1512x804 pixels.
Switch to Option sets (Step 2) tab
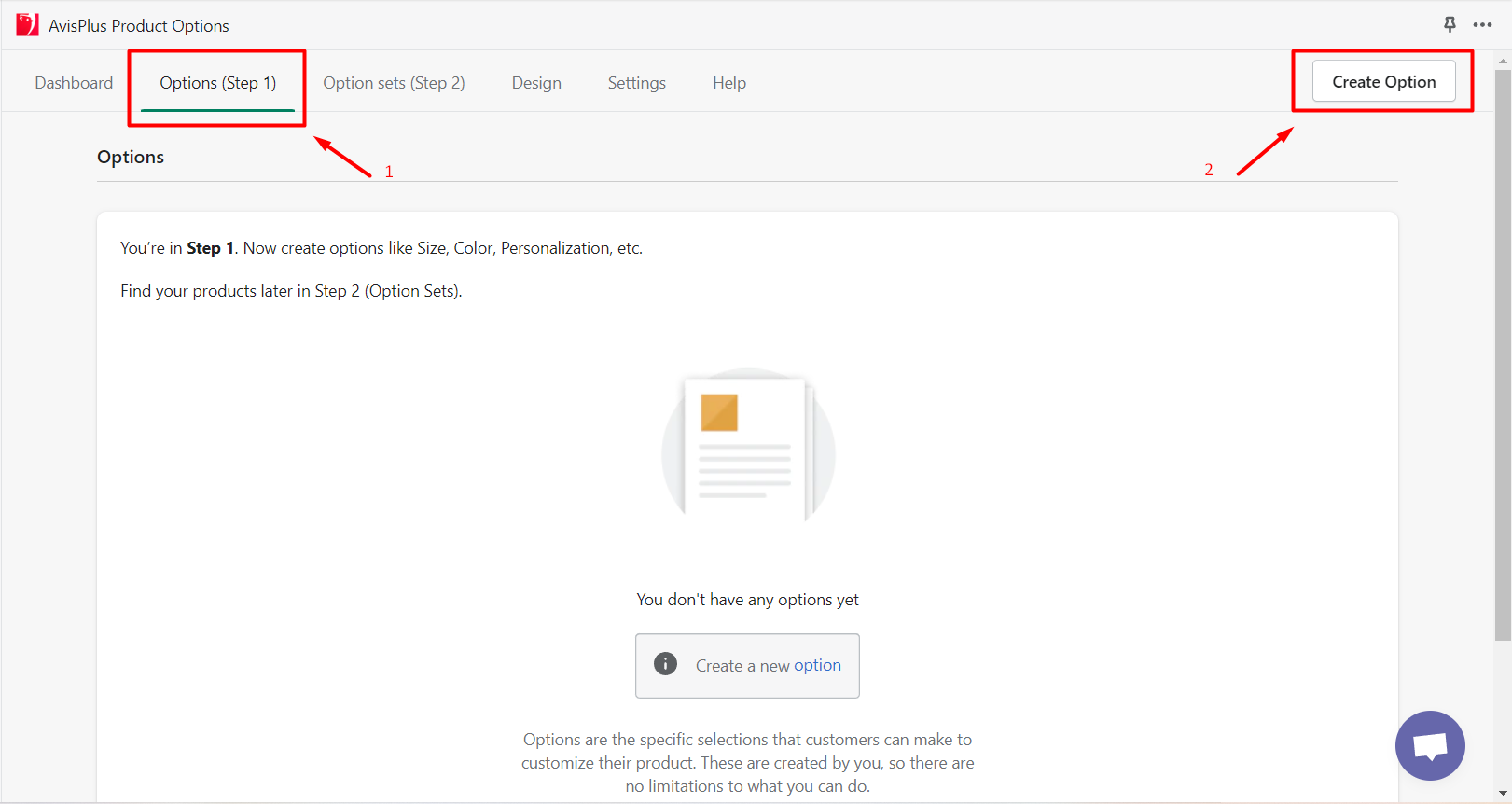[x=394, y=83]
